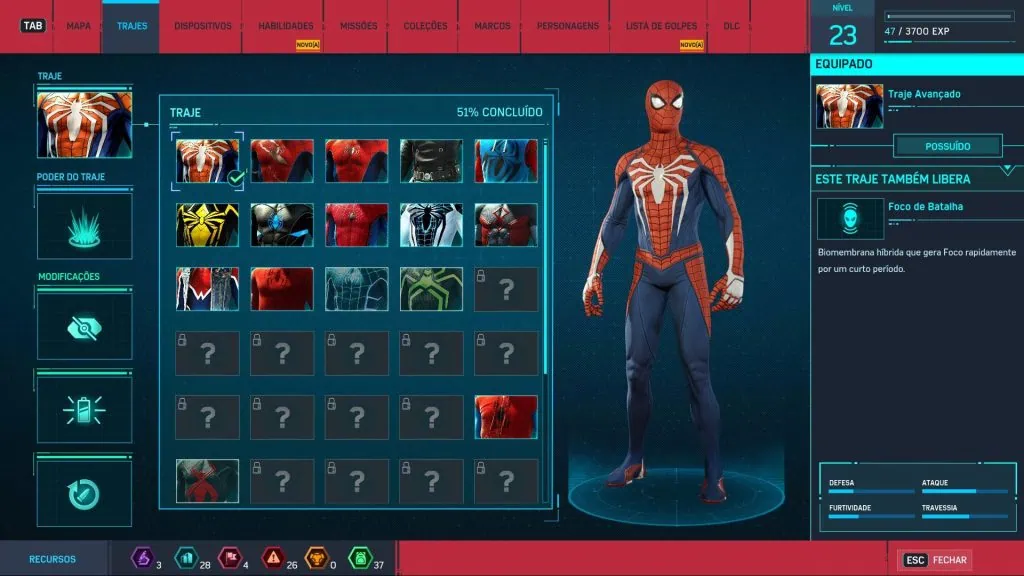Click the Nível 23 level indicator
The width and height of the screenshot is (1024, 576).
pos(842,26)
